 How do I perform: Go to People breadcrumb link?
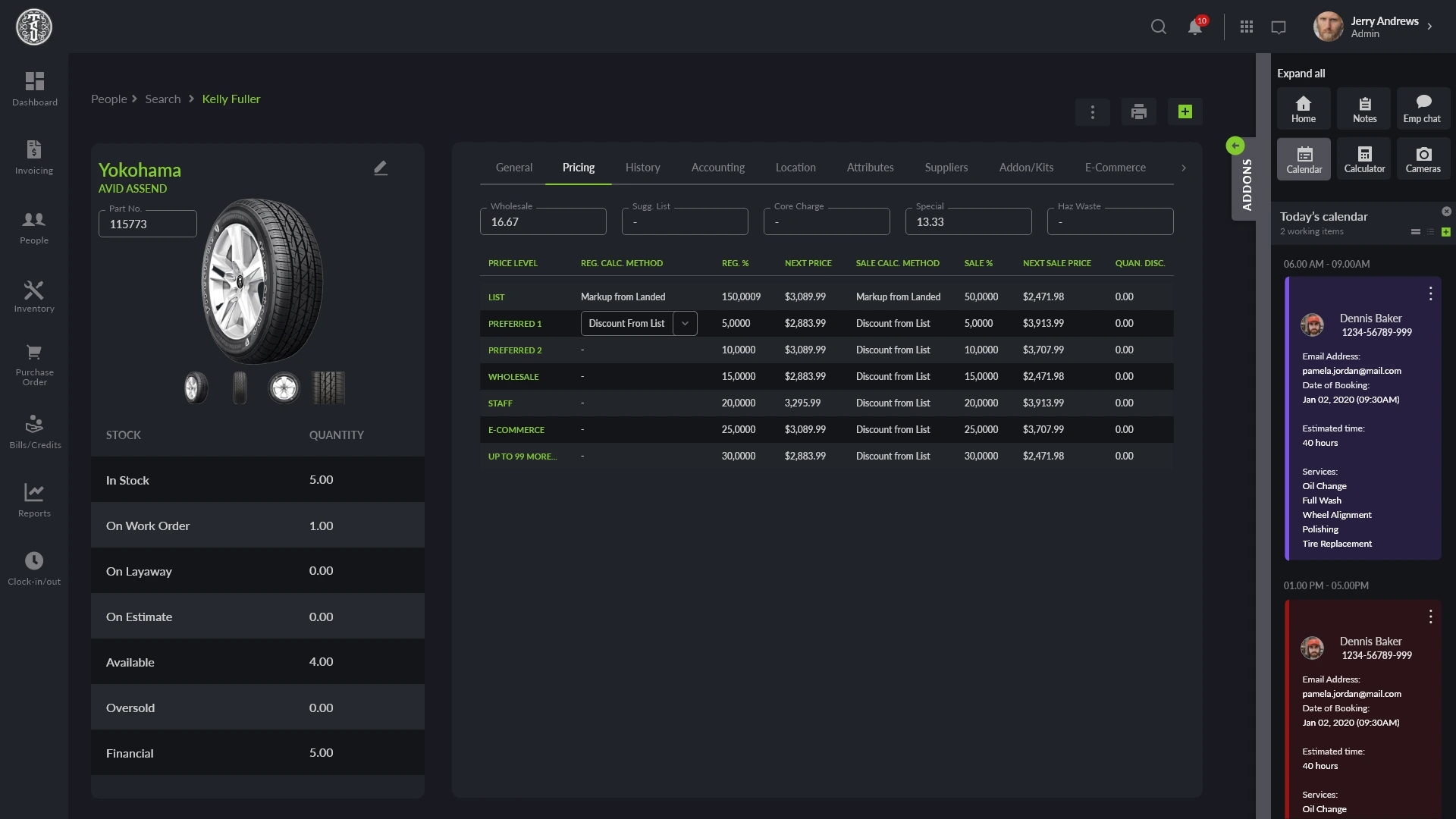(109, 99)
